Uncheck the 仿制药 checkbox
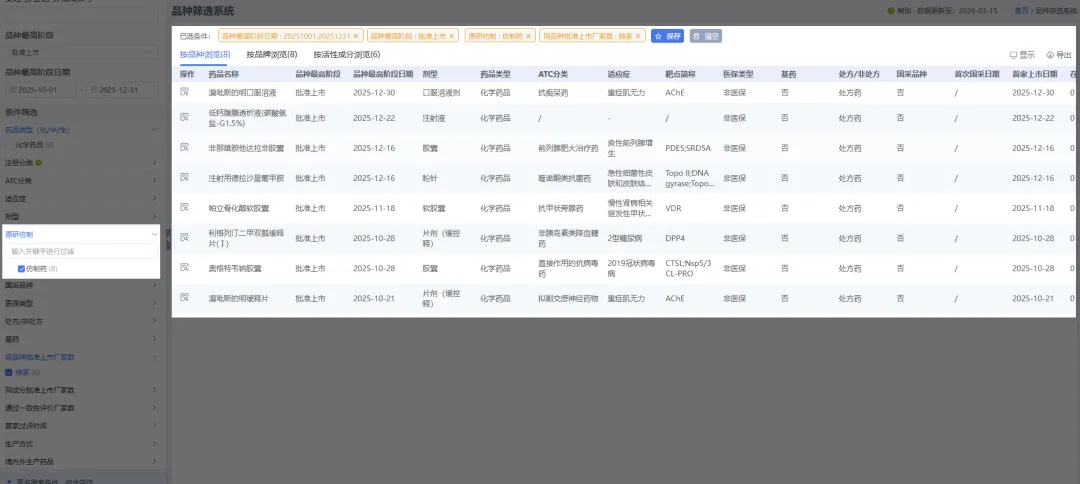Image resolution: width=1080 pixels, height=484 pixels. 21,269
